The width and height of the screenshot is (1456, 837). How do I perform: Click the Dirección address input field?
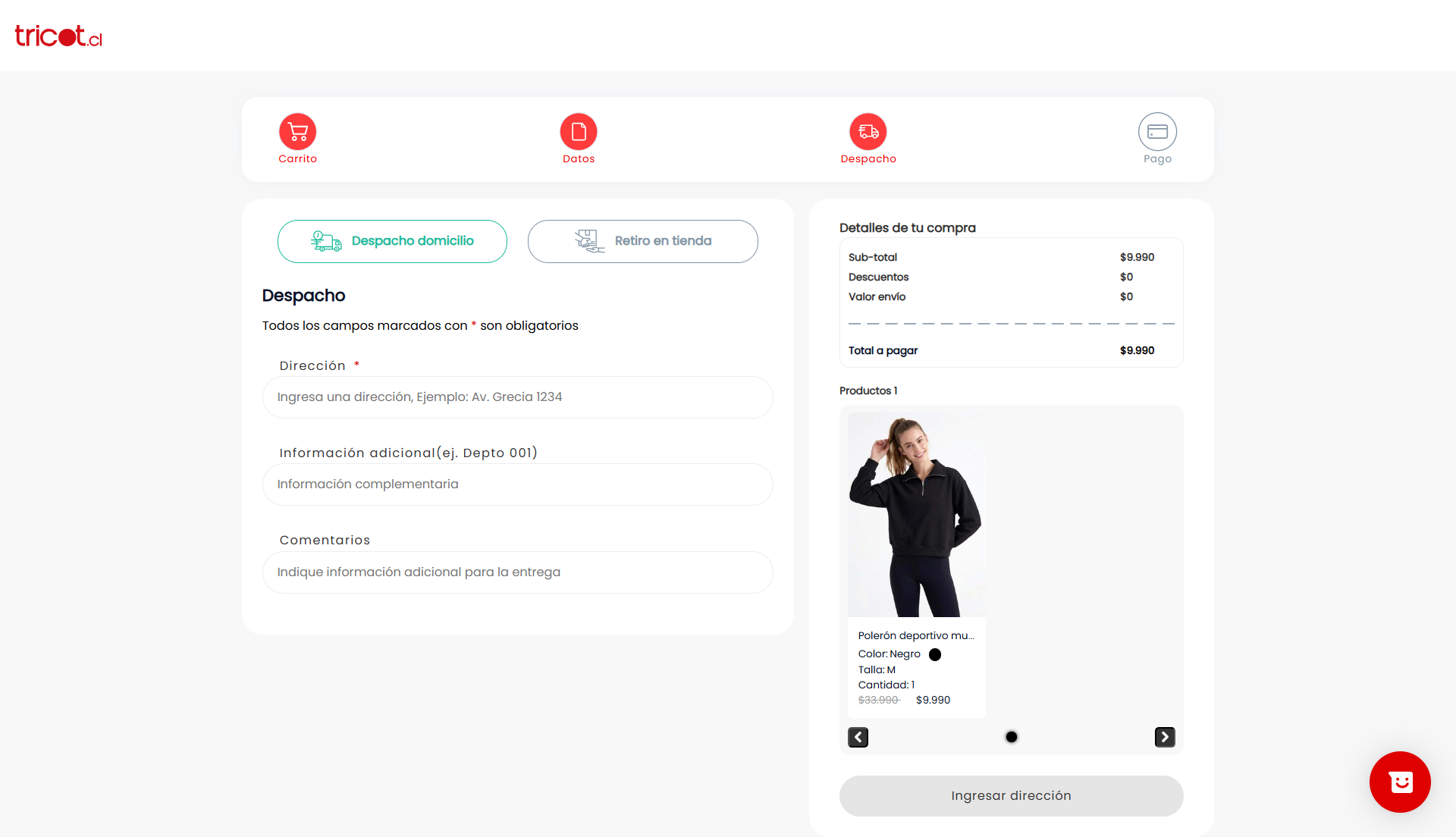click(x=518, y=397)
